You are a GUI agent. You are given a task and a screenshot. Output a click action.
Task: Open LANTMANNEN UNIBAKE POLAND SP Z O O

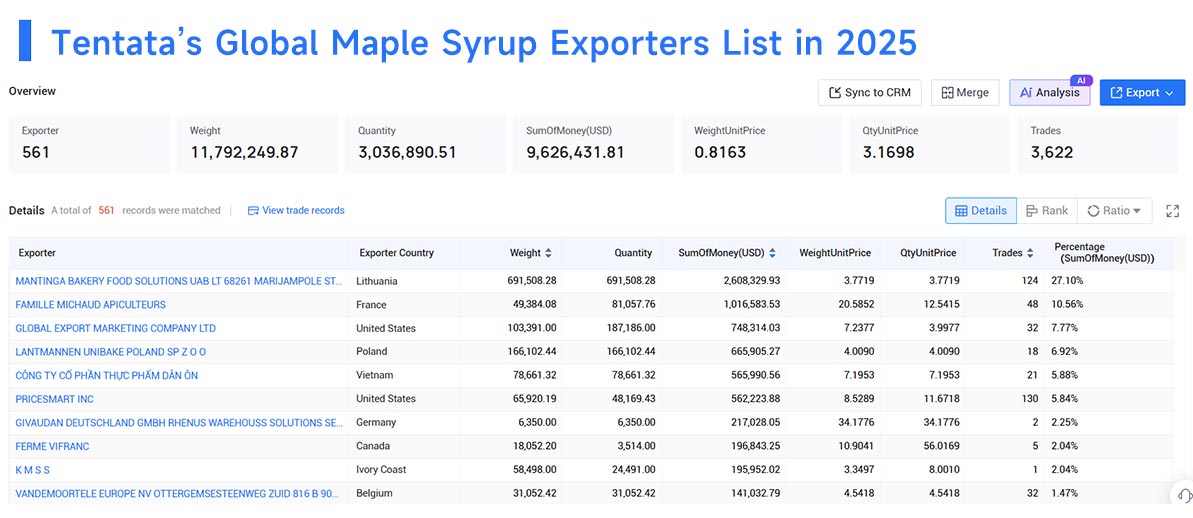click(110, 351)
